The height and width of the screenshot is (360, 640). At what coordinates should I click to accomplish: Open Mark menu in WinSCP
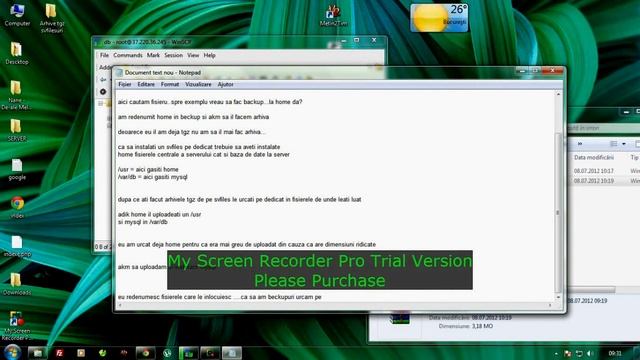tap(153, 55)
